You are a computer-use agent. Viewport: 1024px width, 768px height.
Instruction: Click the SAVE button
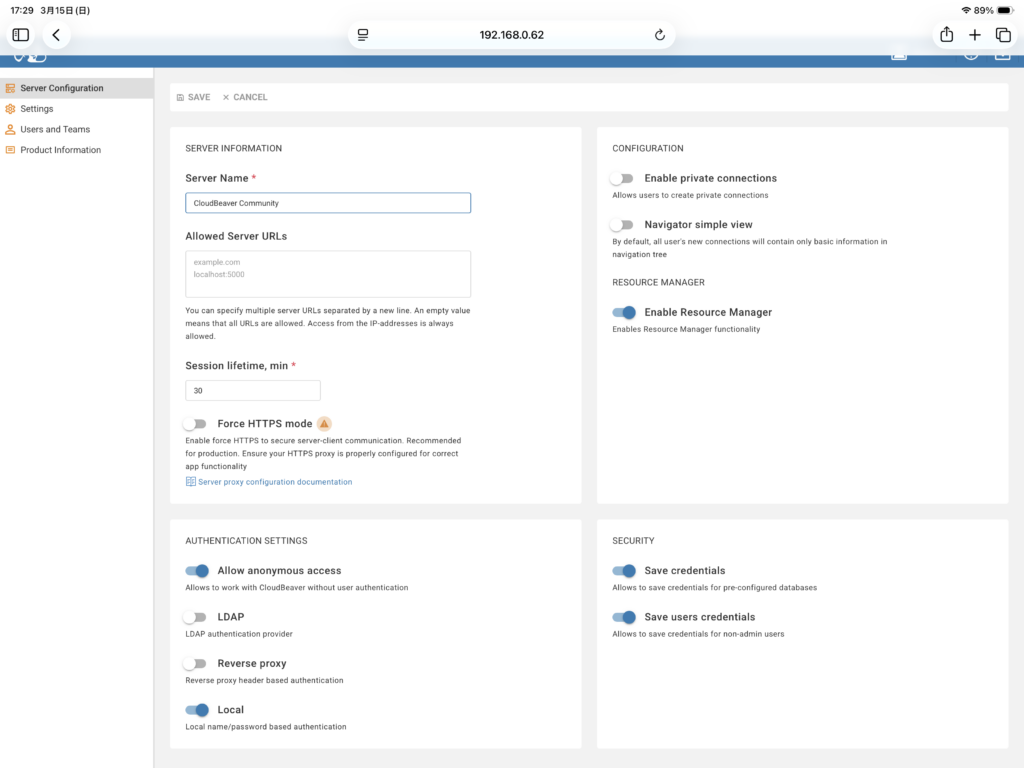193,97
